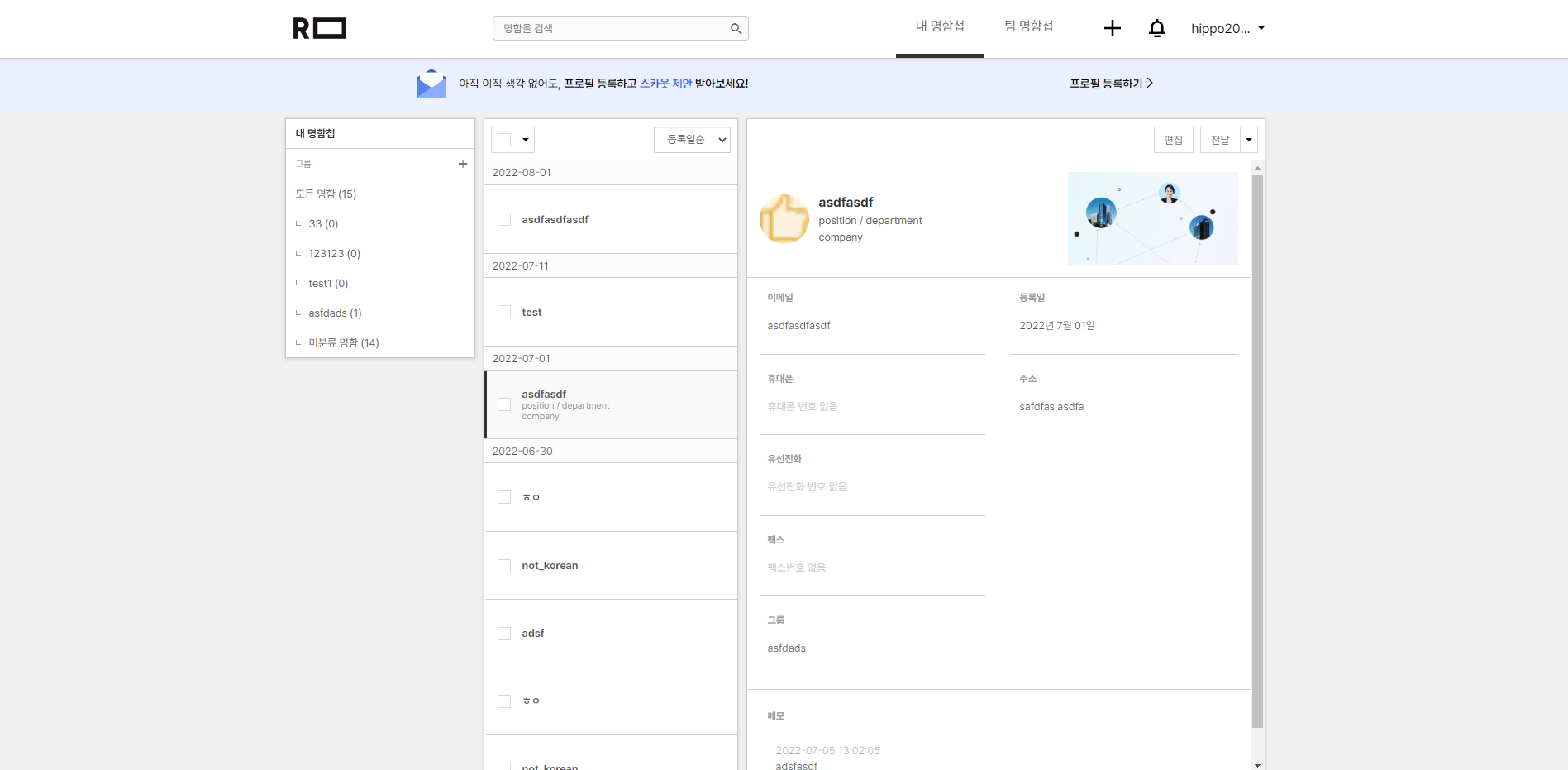The width and height of the screenshot is (1568, 770).
Task: Click the 편집 button
Action: (x=1174, y=140)
